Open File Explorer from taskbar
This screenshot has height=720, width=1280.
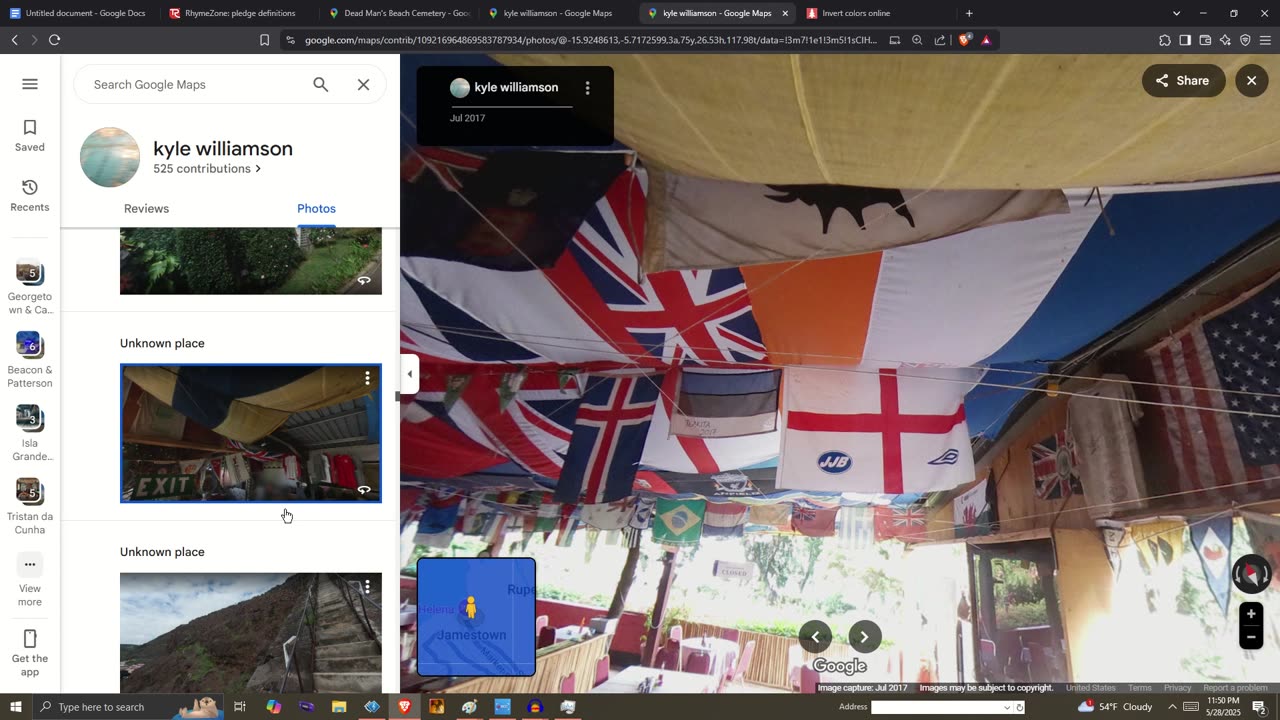[339, 707]
